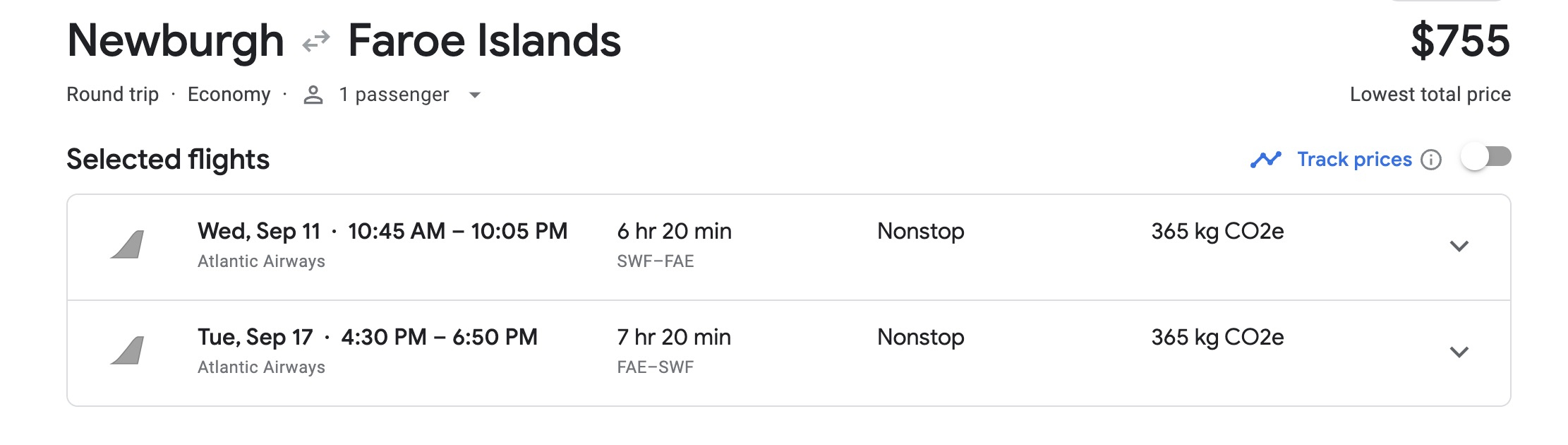Image resolution: width=1568 pixels, height=445 pixels.
Task: Open the Track prices info icon
Action: [1431, 160]
